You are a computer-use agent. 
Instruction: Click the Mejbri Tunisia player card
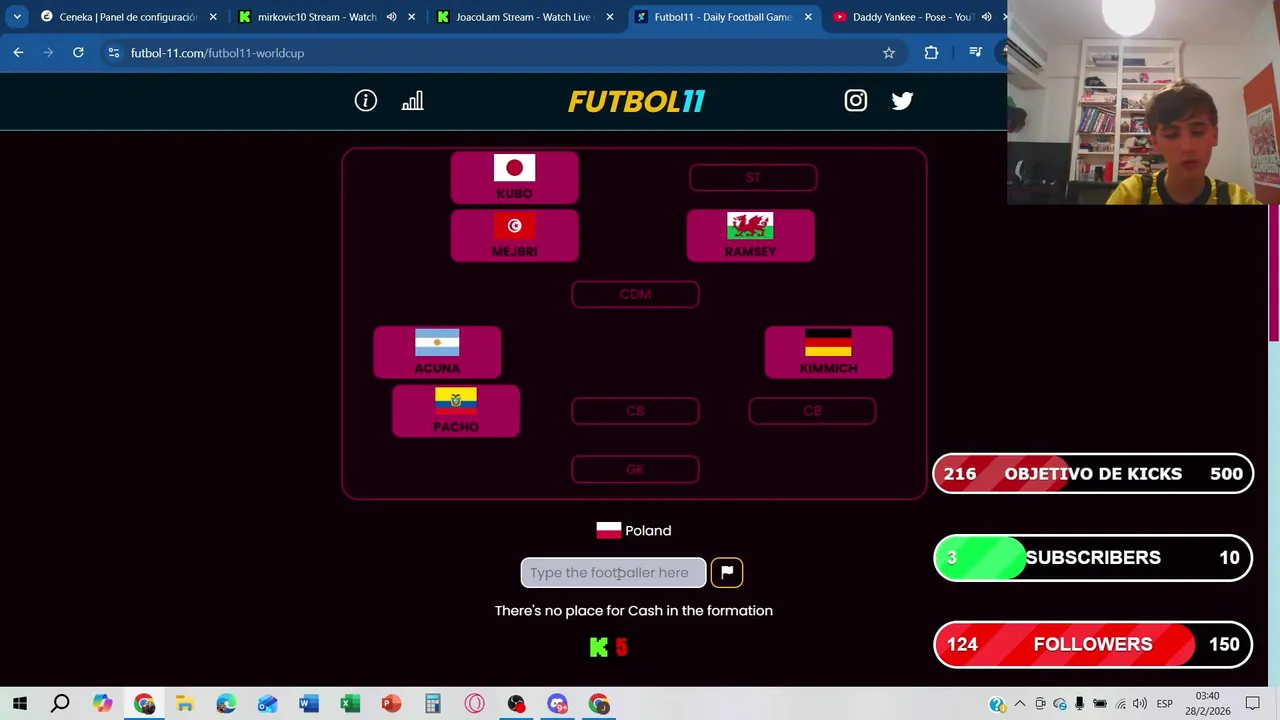pos(514,236)
